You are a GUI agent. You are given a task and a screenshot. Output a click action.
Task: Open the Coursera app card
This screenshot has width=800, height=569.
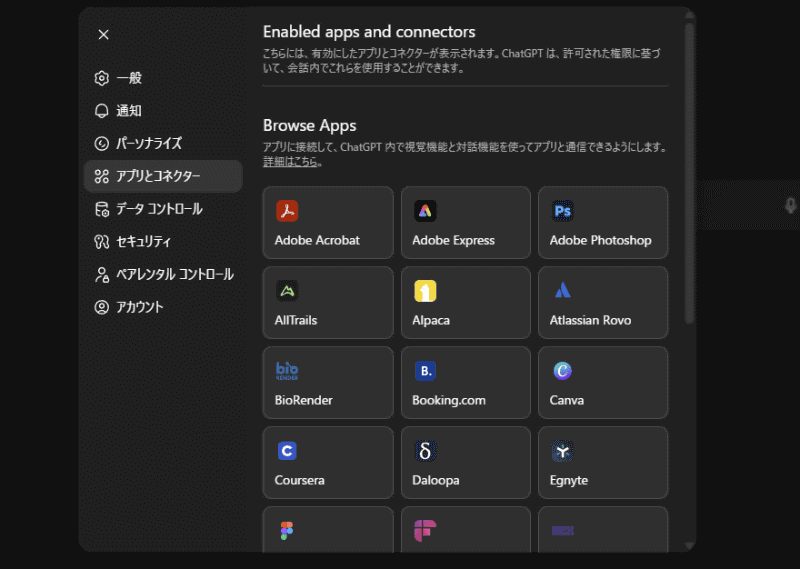pyautogui.click(x=328, y=463)
